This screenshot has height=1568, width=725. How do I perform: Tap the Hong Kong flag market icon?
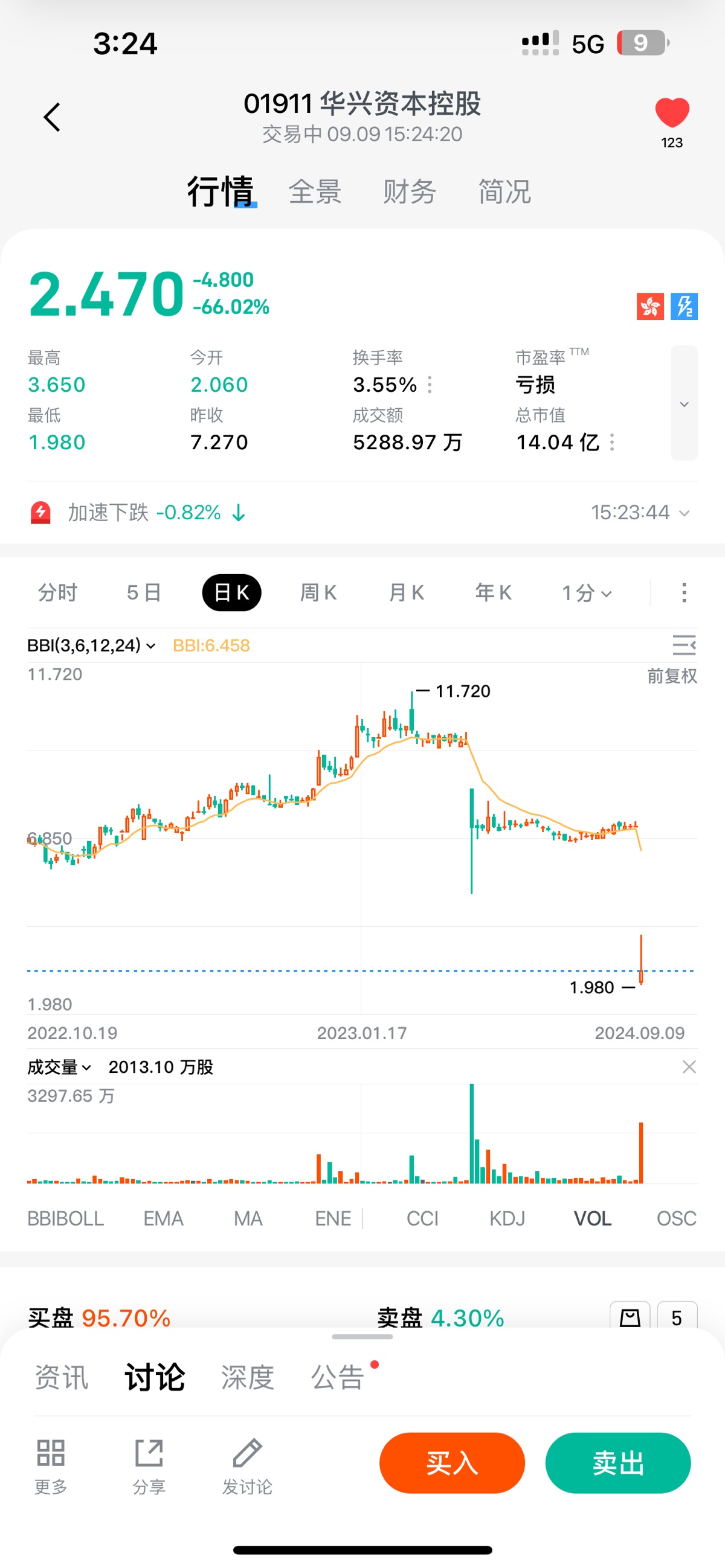(649, 306)
